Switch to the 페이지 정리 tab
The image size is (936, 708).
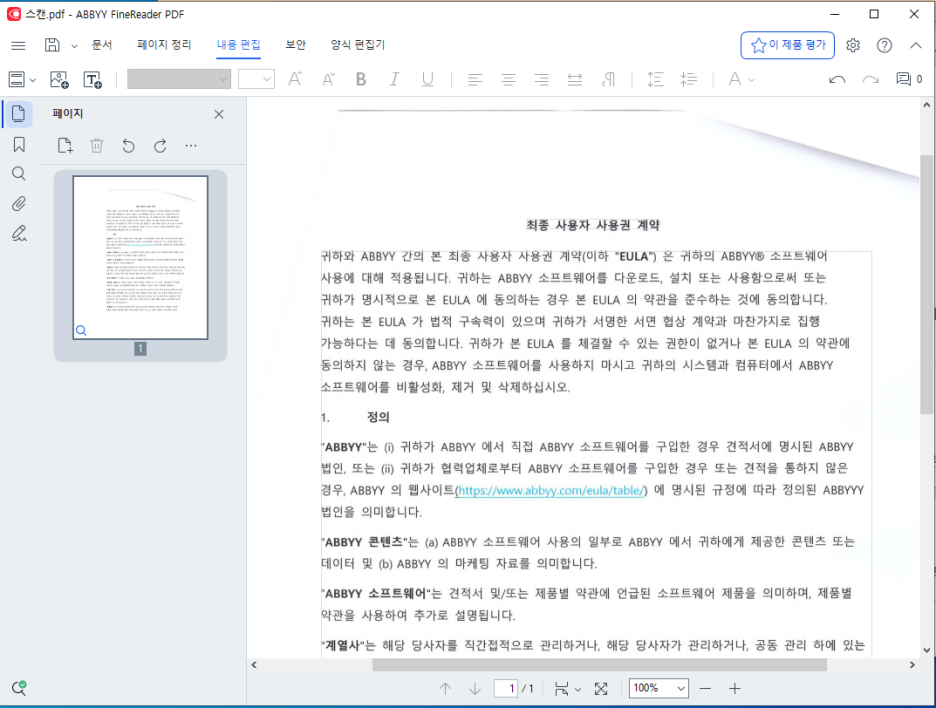[164, 45]
